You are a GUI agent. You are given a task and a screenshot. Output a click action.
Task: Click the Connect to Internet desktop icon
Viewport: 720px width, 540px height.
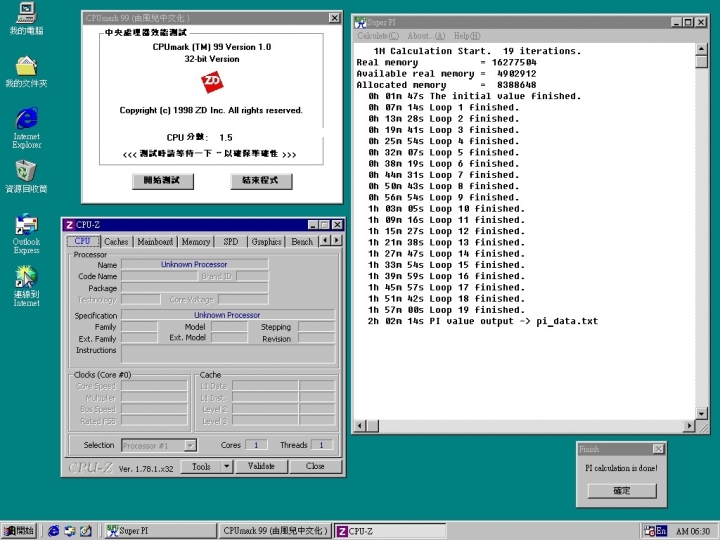point(26,278)
